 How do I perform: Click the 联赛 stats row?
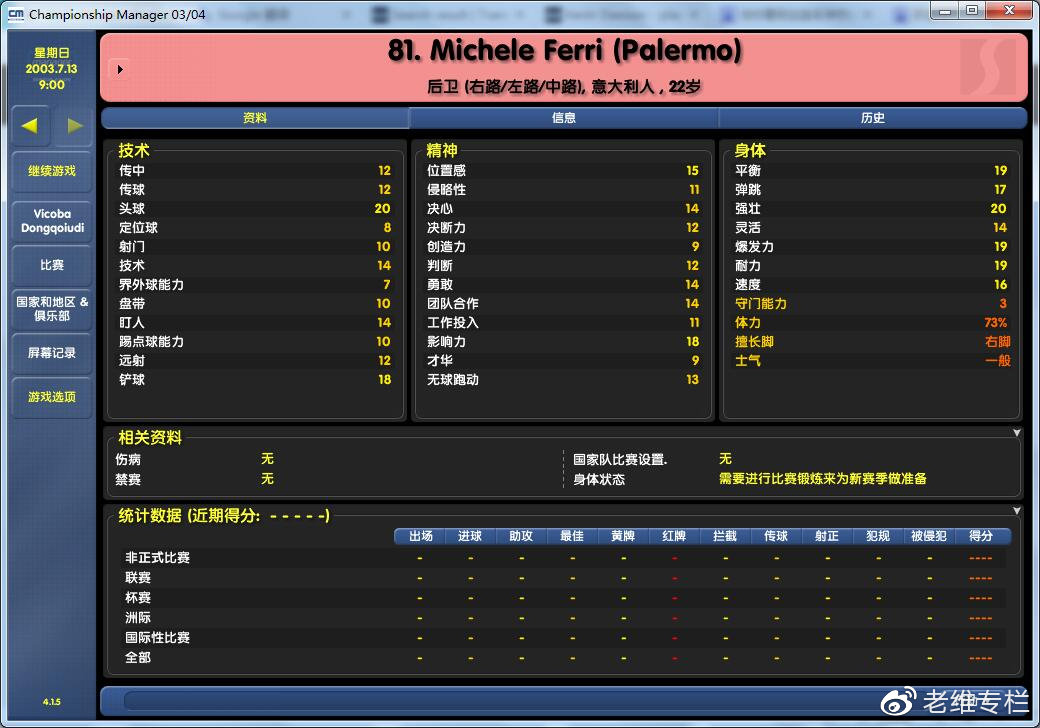click(564, 577)
